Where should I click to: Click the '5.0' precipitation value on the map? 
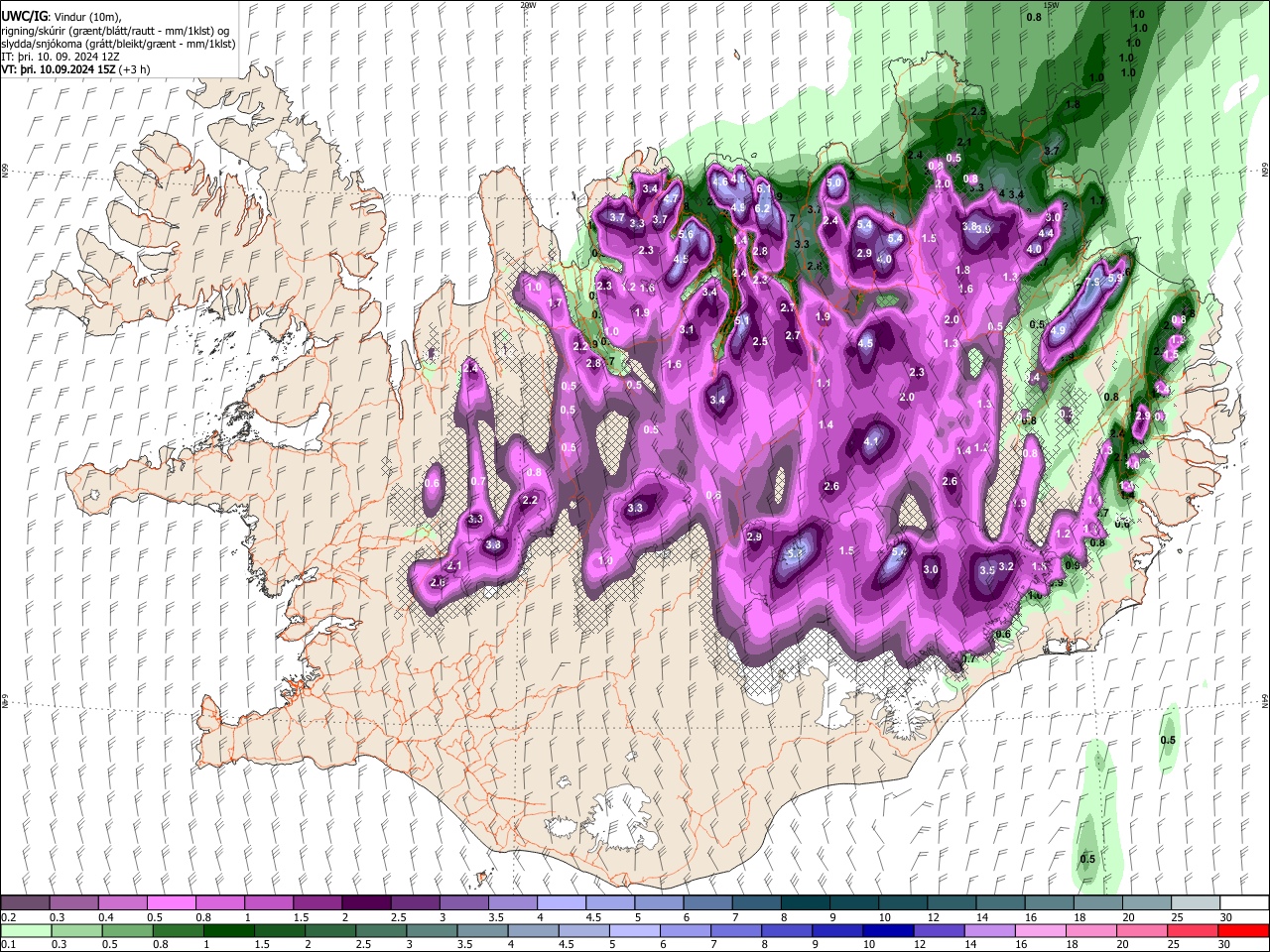point(834,182)
